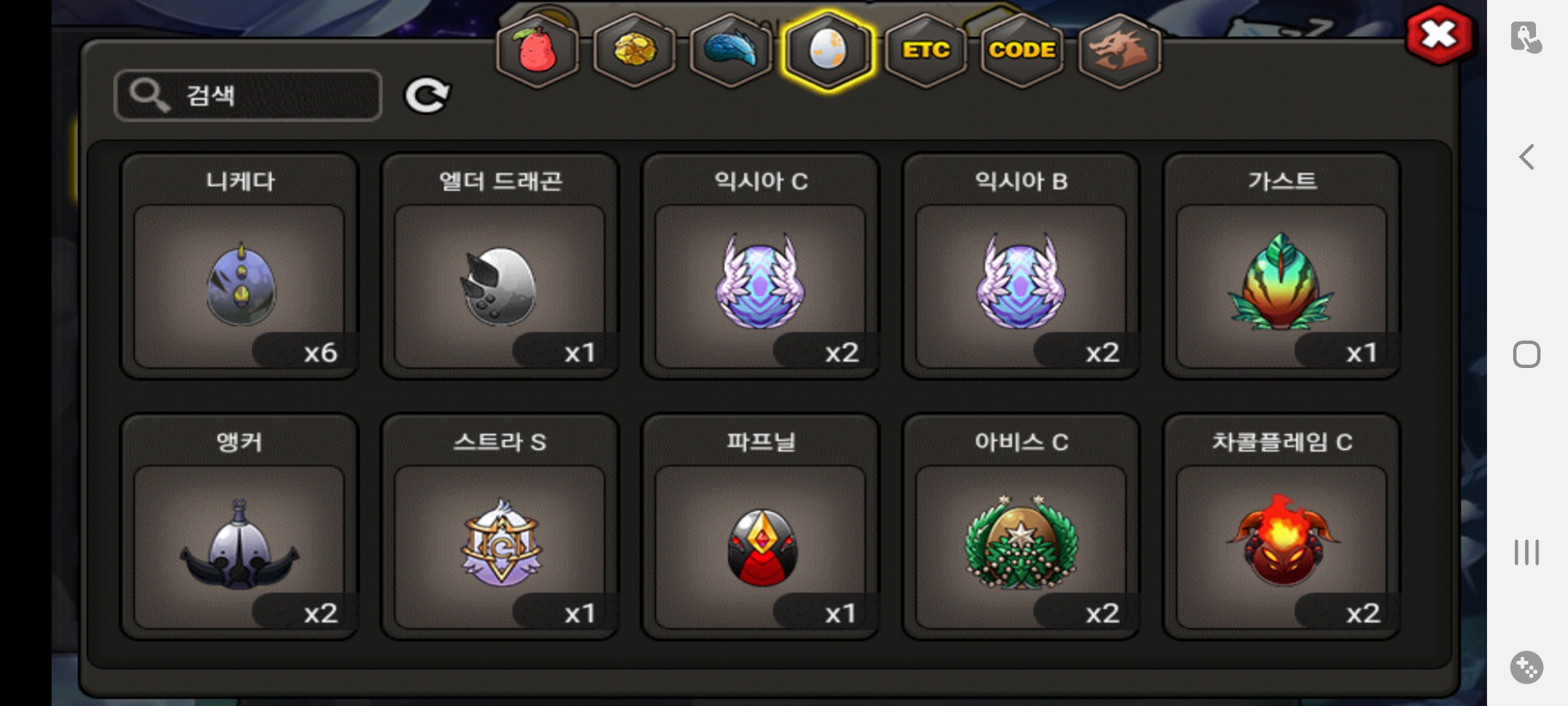Open the red fruit food tab
The height and width of the screenshot is (706, 1568).
(x=537, y=50)
